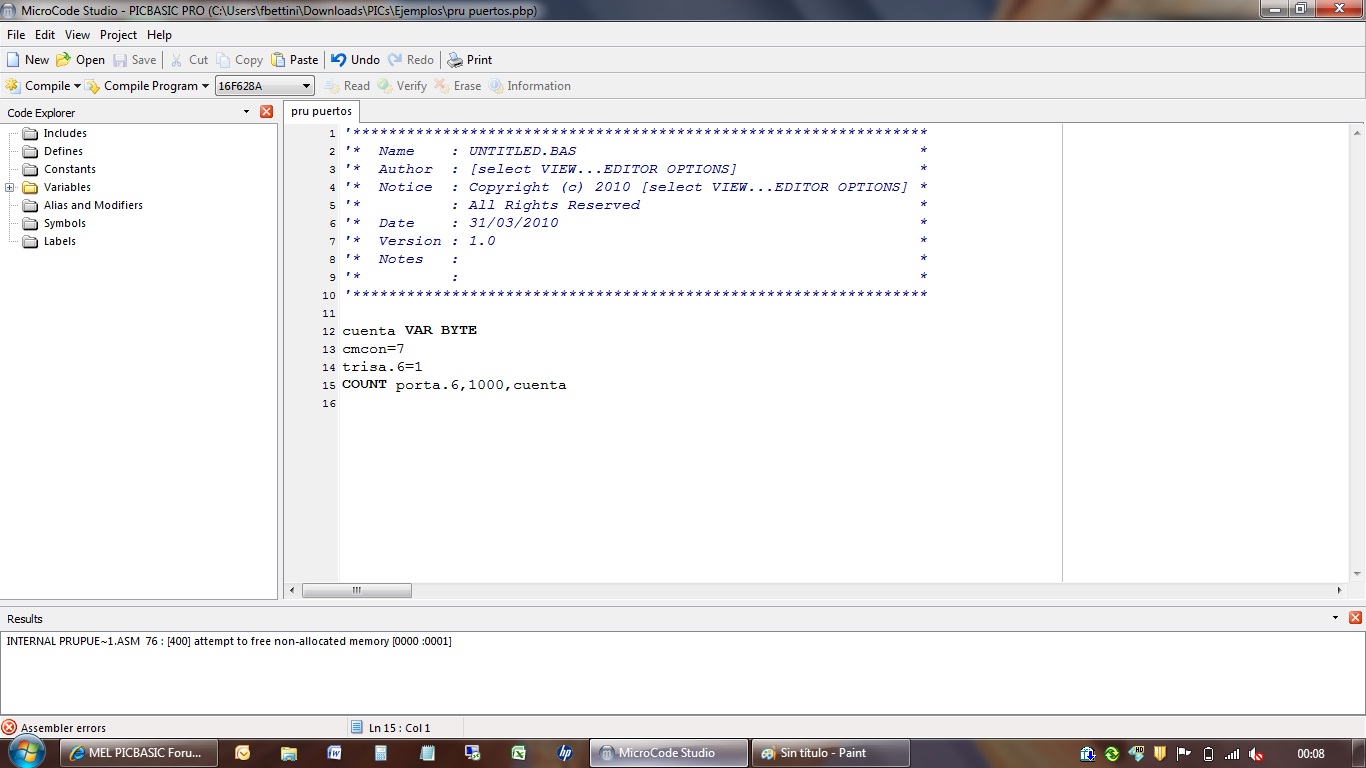This screenshot has width=1366, height=768.
Task: Open the HP taskbar icon
Action: click(x=565, y=753)
